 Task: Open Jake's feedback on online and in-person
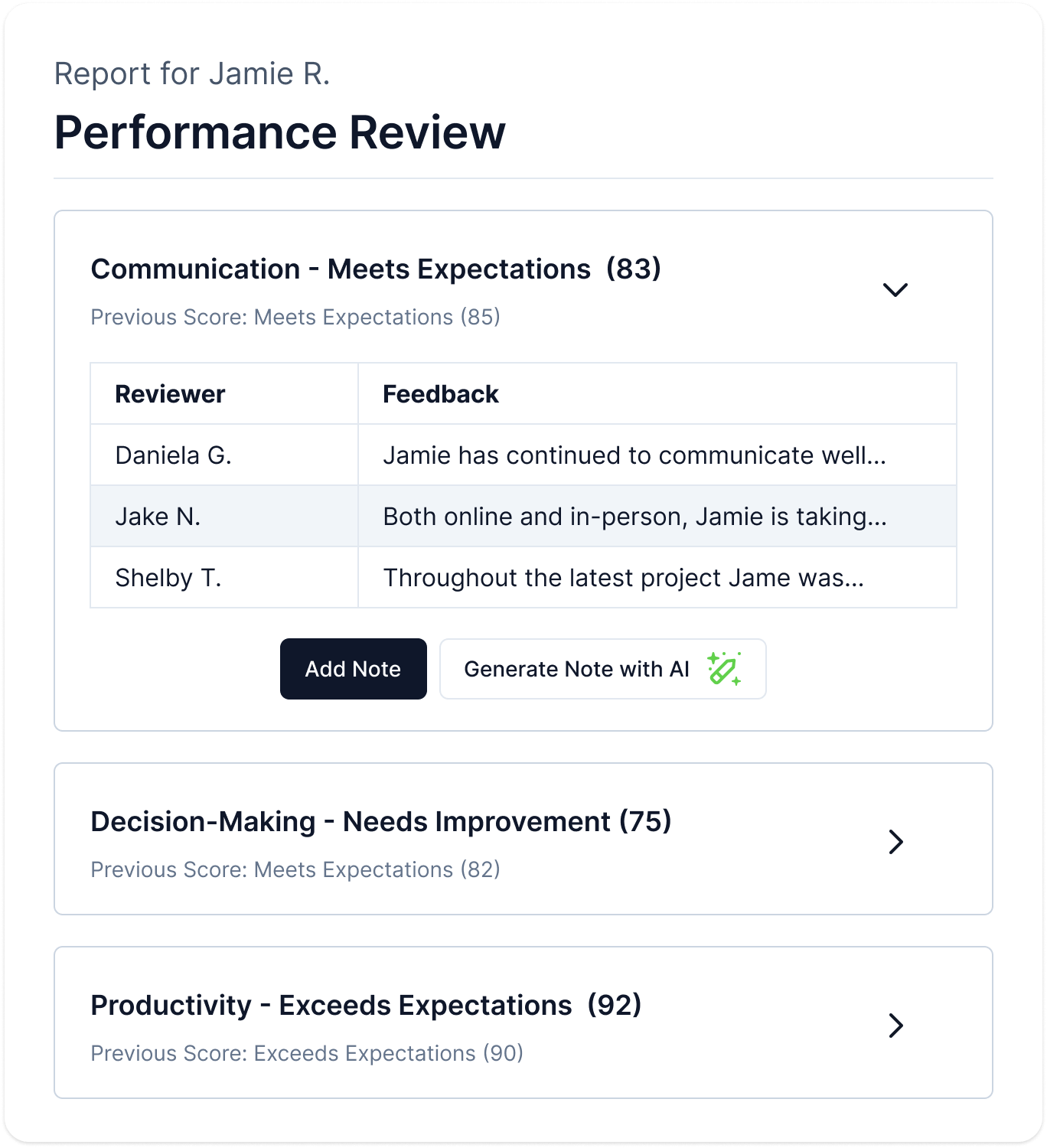pyautogui.click(x=634, y=517)
